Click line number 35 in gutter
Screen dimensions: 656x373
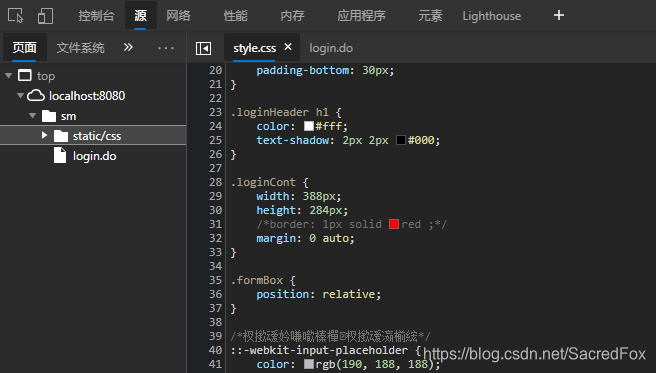[x=215, y=280]
